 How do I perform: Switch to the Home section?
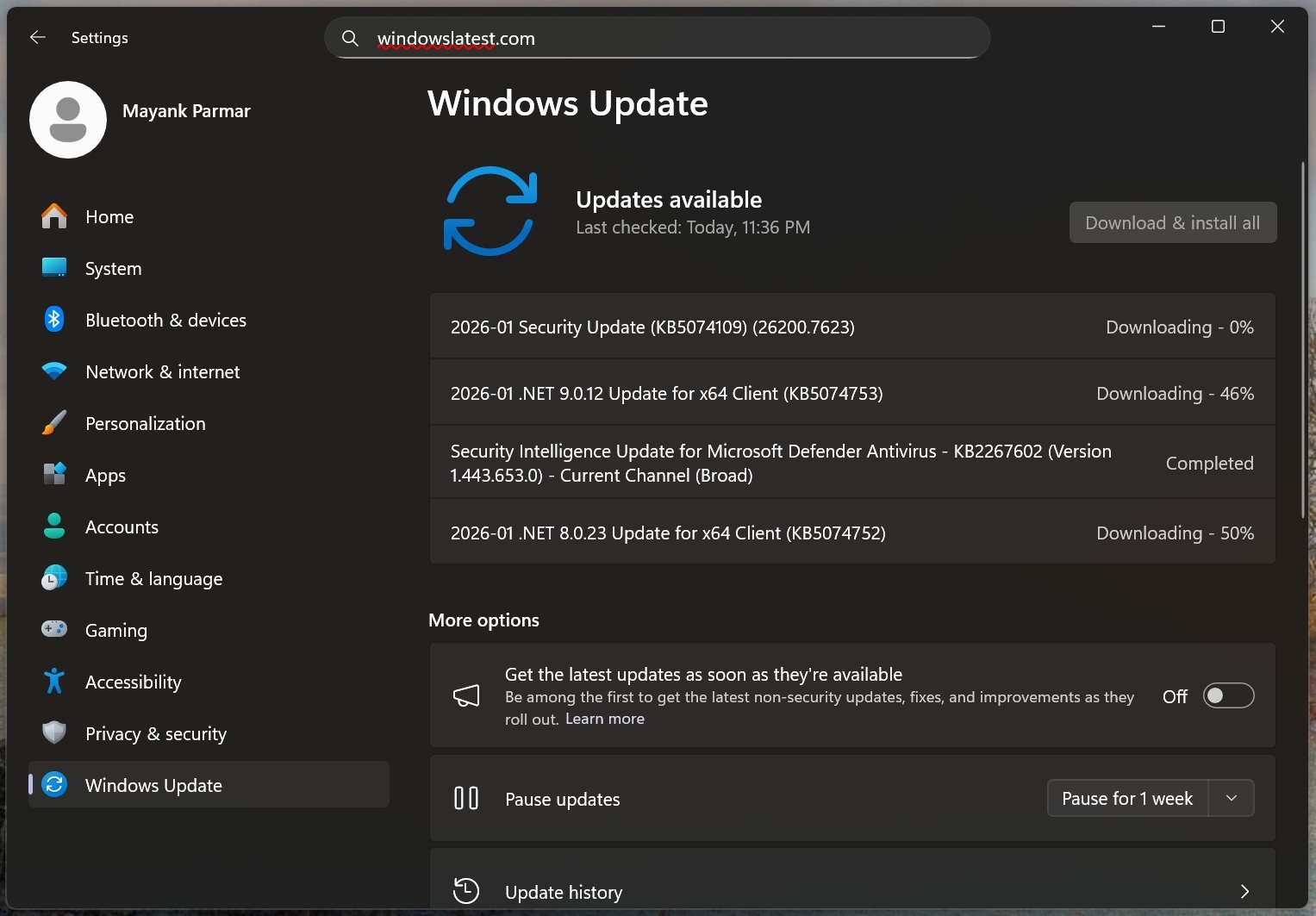pyautogui.click(x=109, y=216)
